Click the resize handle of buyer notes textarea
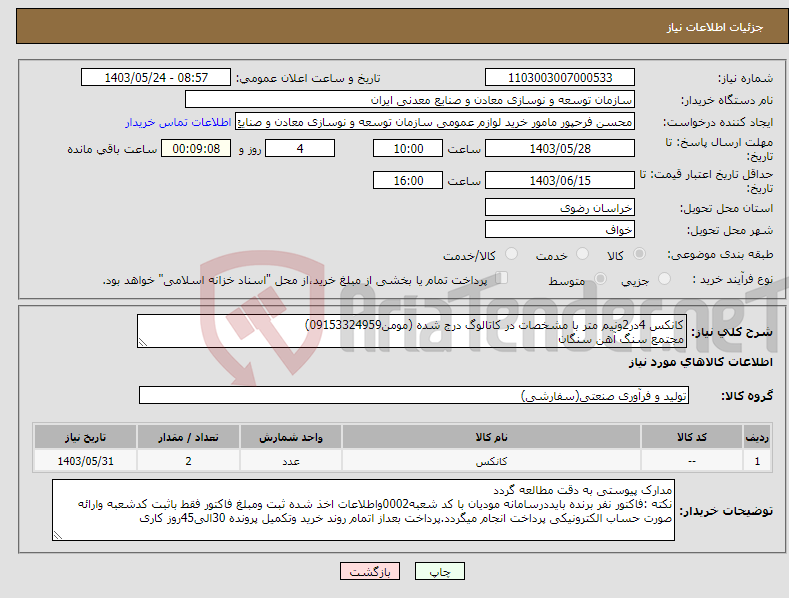Image resolution: width=789 pixels, height=598 pixels. tap(58, 535)
